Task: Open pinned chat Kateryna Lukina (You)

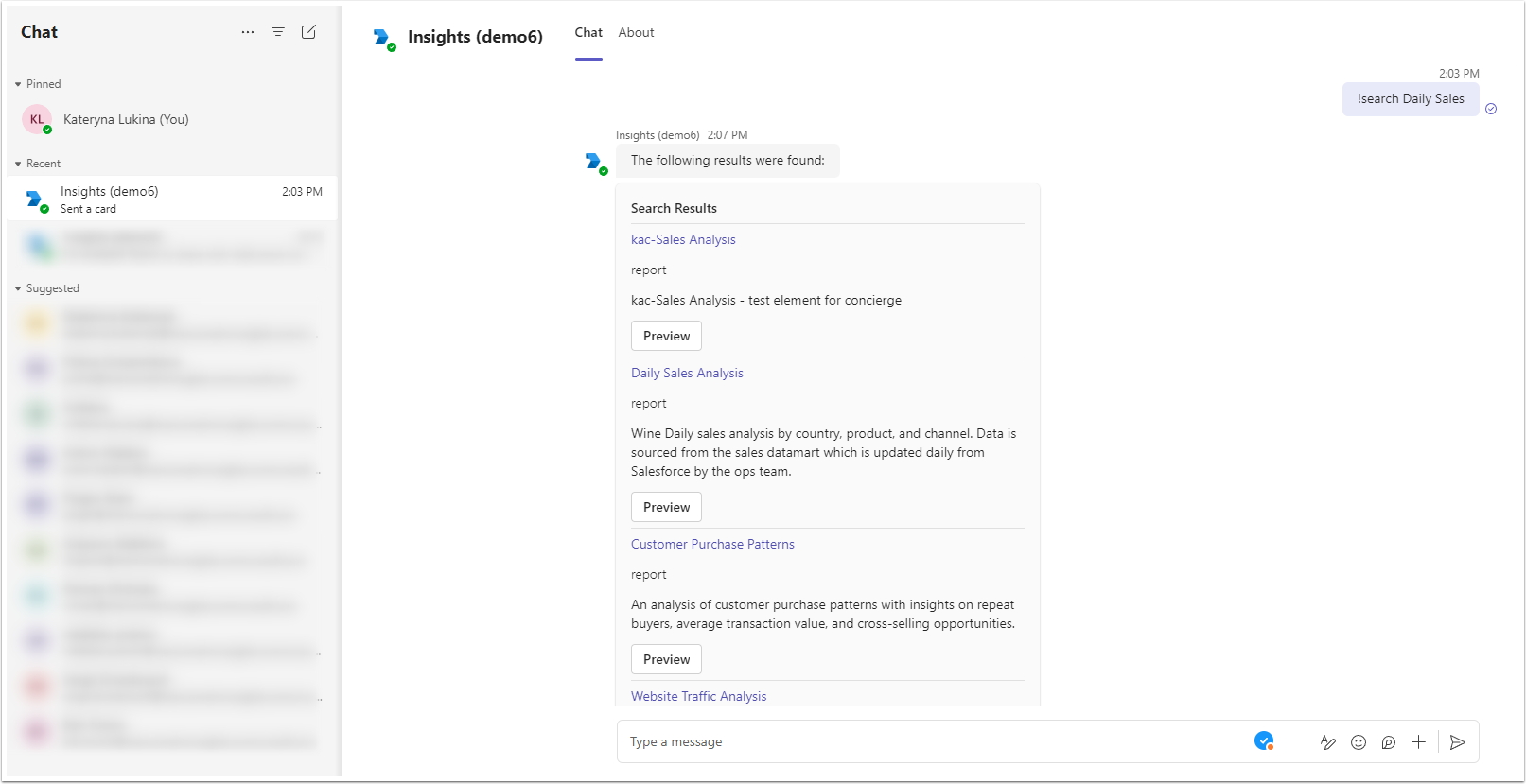Action: click(126, 119)
